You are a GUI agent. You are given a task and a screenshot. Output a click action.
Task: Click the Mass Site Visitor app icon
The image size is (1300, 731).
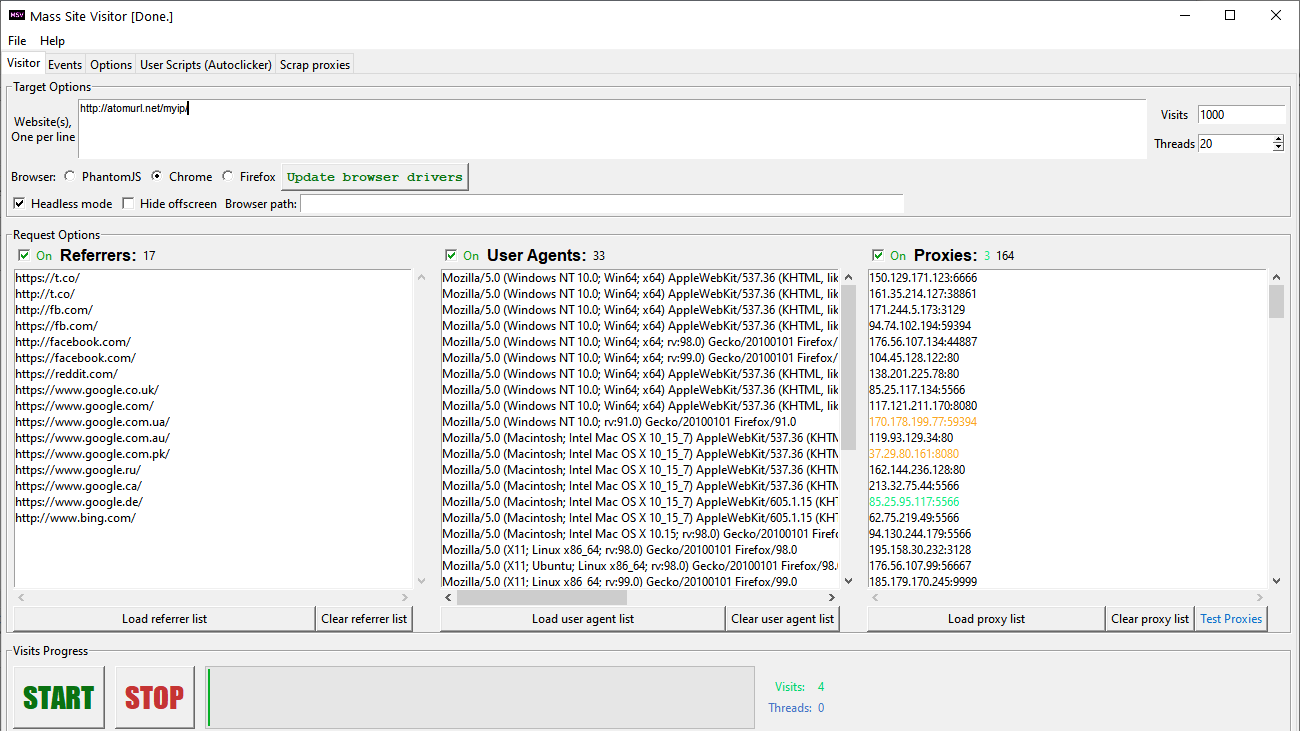17,15
